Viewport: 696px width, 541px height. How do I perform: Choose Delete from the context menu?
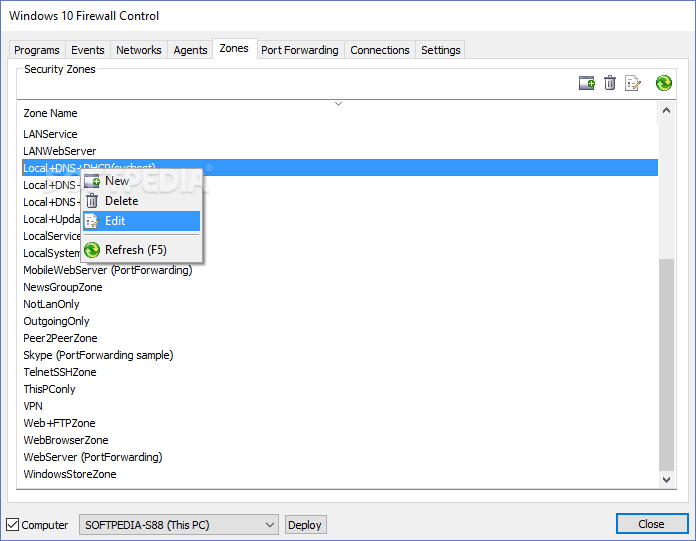point(141,201)
